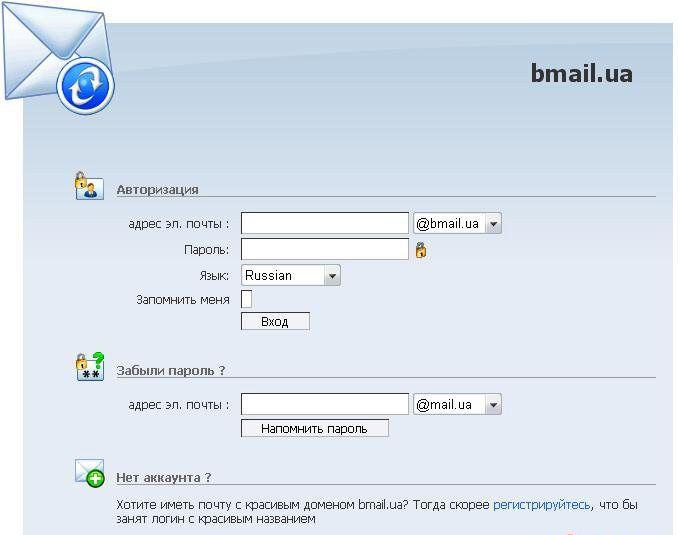Click the bmail.ua title text
Viewport: 678px width, 535px height.
pyautogui.click(x=582, y=73)
